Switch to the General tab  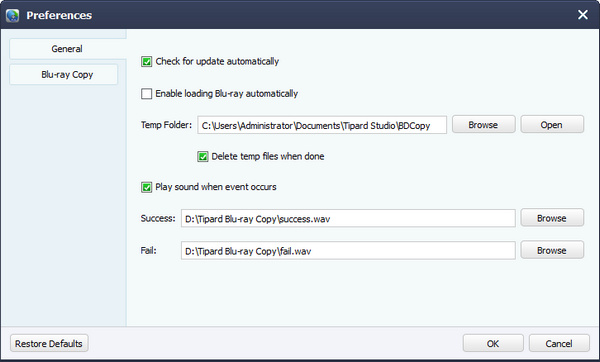click(x=67, y=49)
